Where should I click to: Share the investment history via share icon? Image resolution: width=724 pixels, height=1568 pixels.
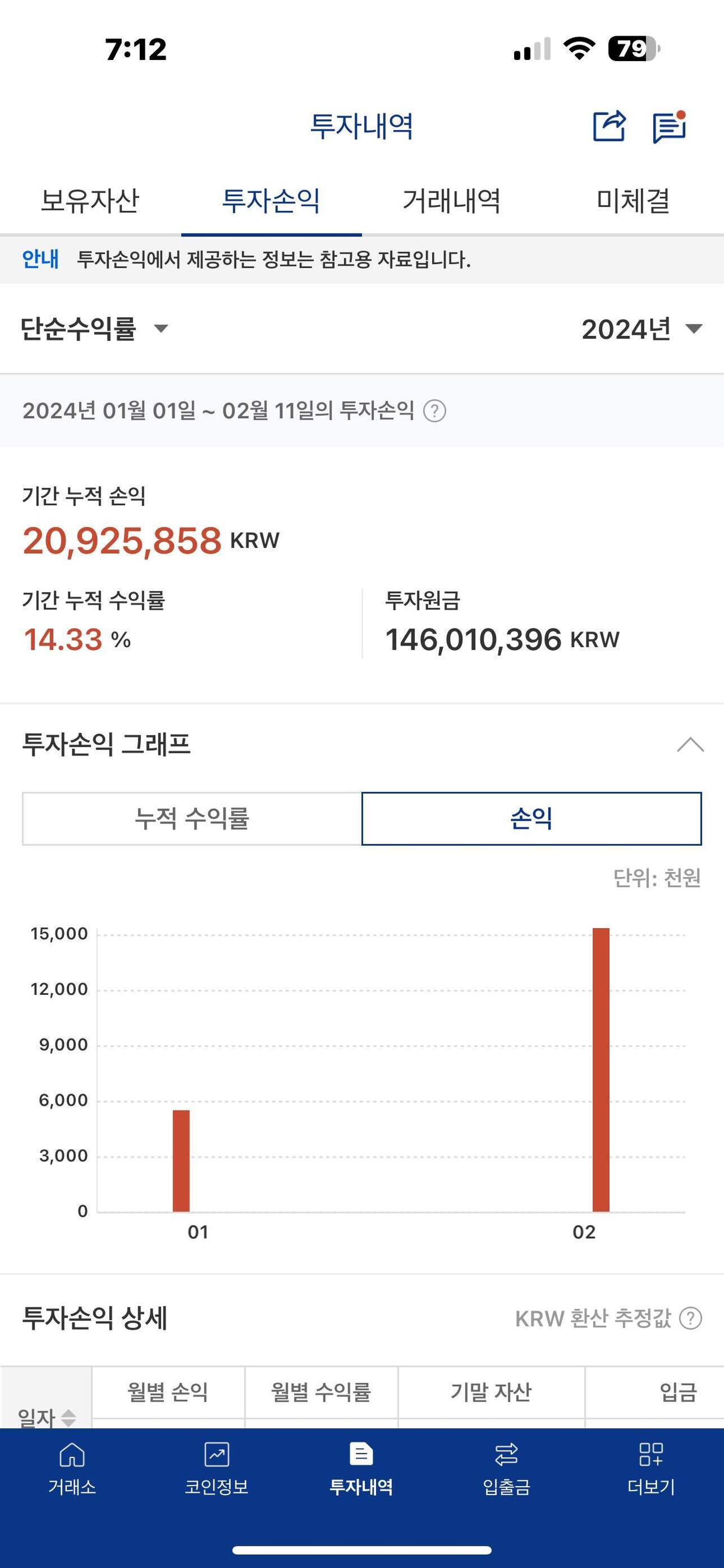(x=611, y=126)
